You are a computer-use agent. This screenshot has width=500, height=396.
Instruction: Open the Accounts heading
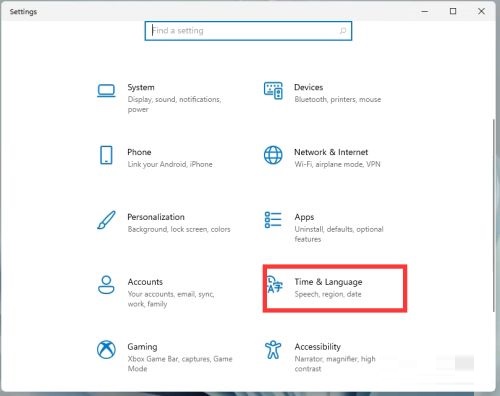145,282
